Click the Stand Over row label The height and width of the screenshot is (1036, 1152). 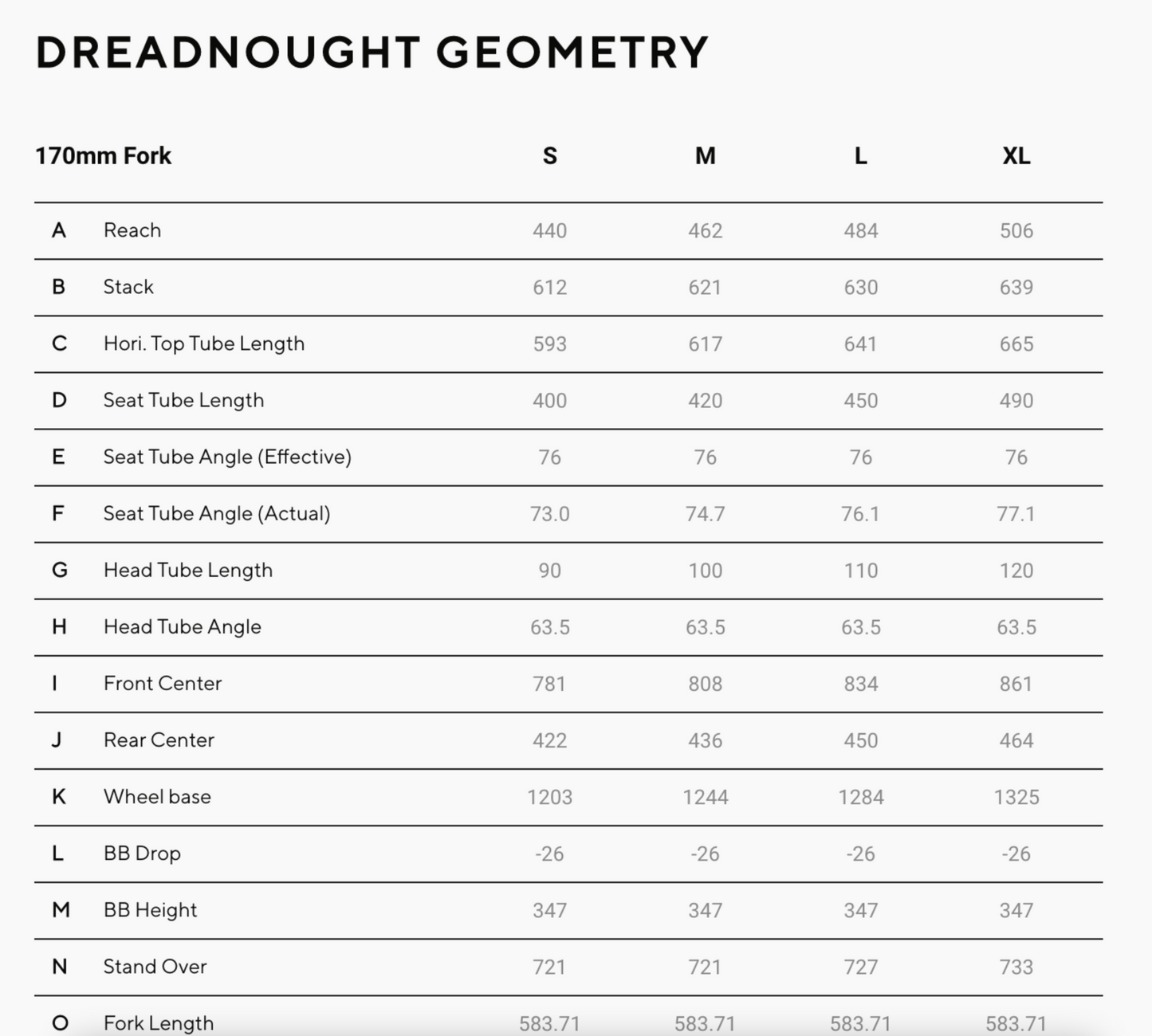click(x=155, y=966)
